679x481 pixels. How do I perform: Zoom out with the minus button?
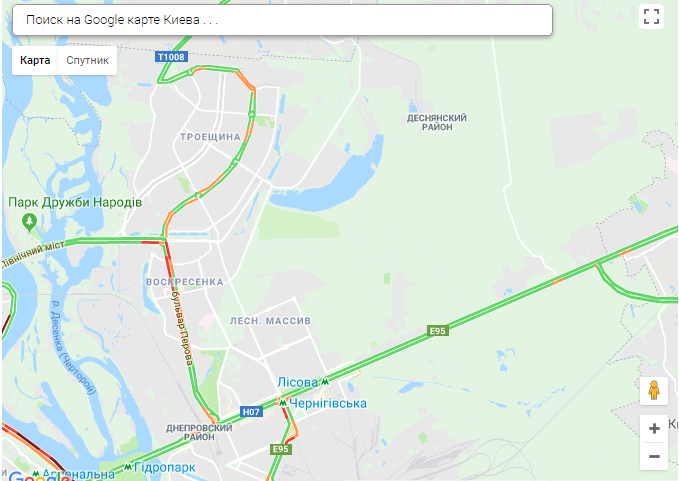pyautogui.click(x=654, y=456)
